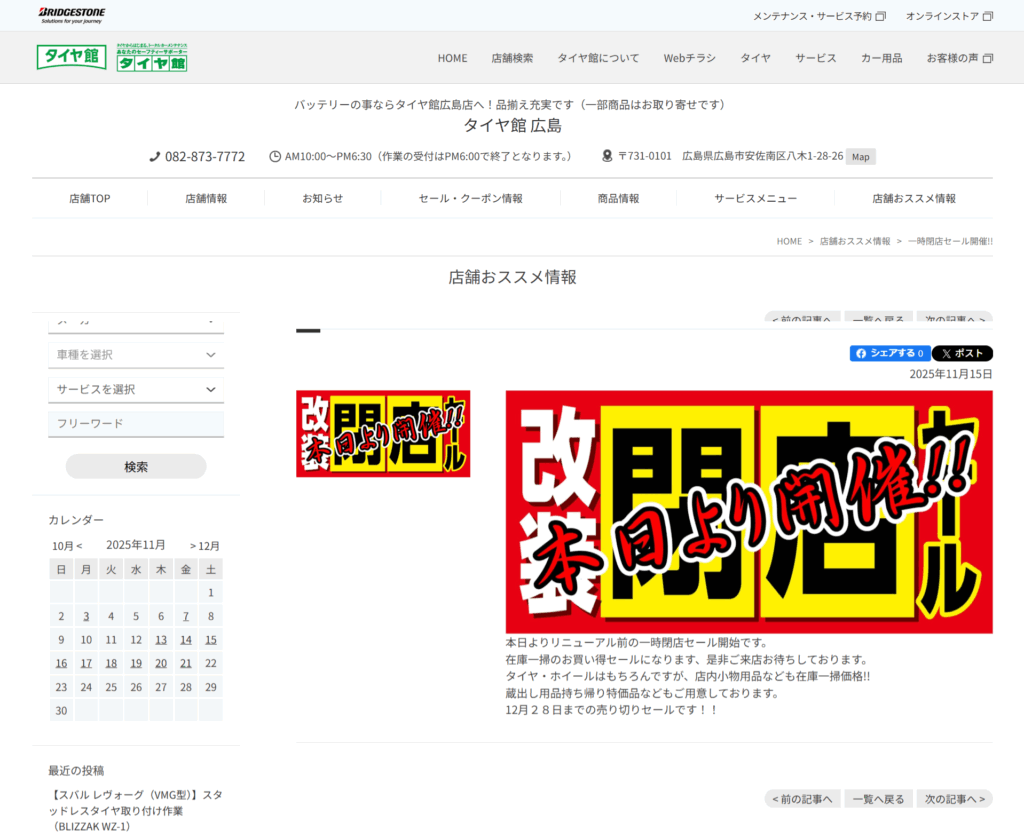Open the 店舗検索 menu item
The width and height of the screenshot is (1024, 838).
512,58
